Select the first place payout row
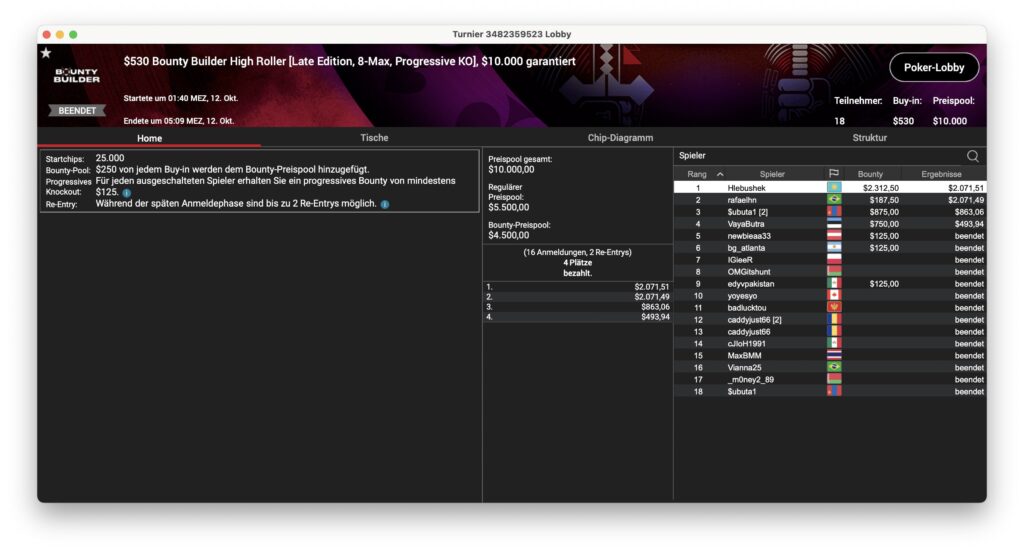Screen dimensions: 1024x552 [577, 286]
